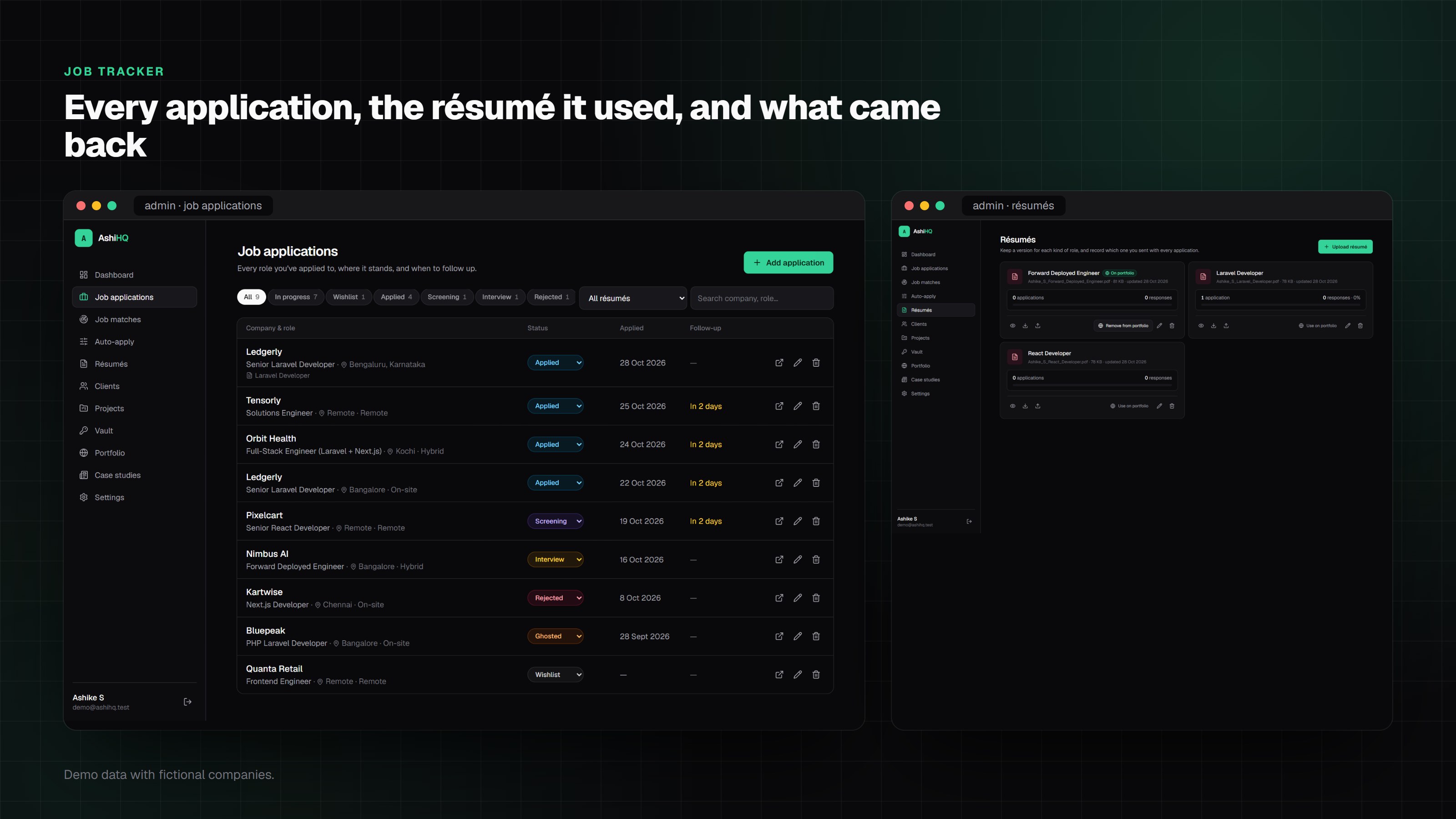Open Case studies in the résumés window sidebar

935,380
